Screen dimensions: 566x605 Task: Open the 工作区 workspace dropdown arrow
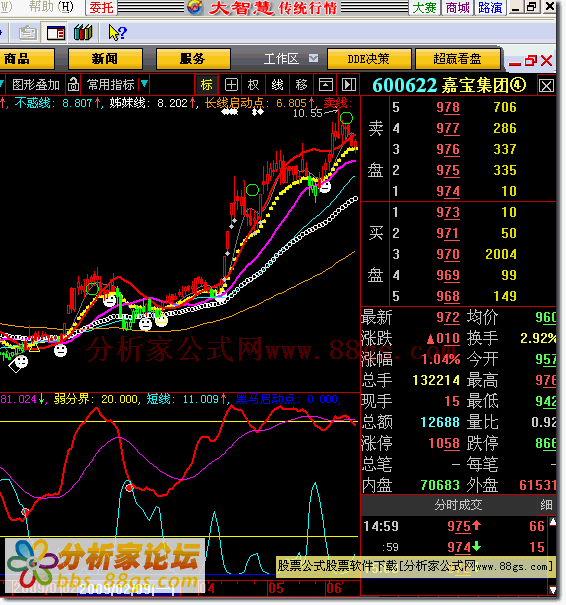point(314,58)
